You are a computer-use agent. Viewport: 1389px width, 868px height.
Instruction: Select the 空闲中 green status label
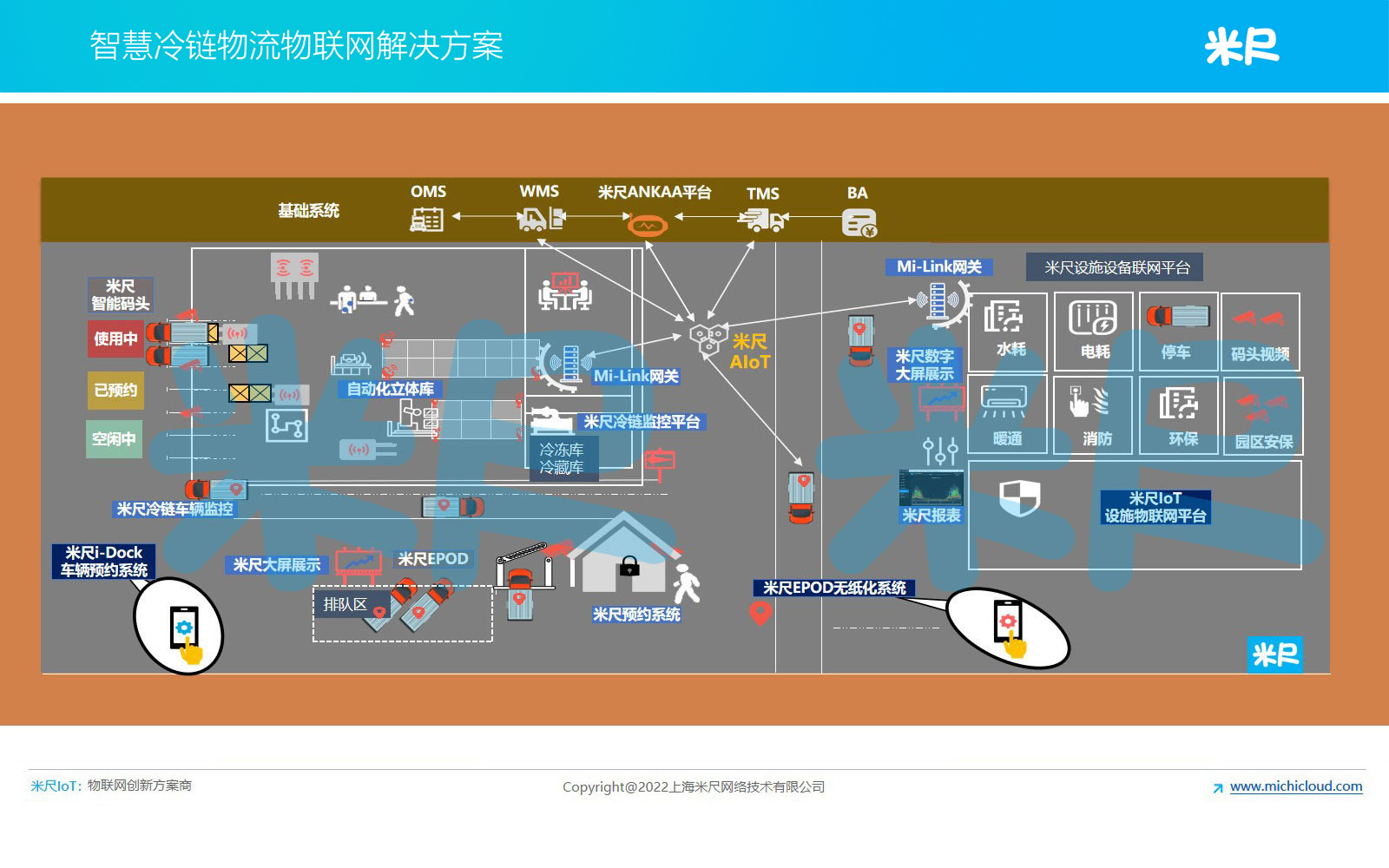(115, 439)
